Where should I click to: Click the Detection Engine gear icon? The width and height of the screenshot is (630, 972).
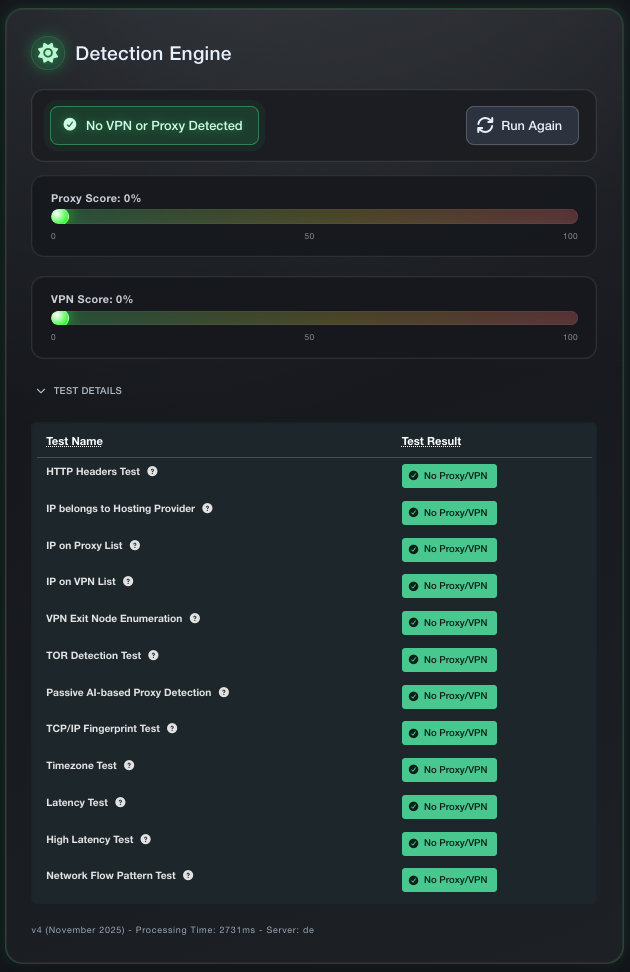tap(48, 53)
